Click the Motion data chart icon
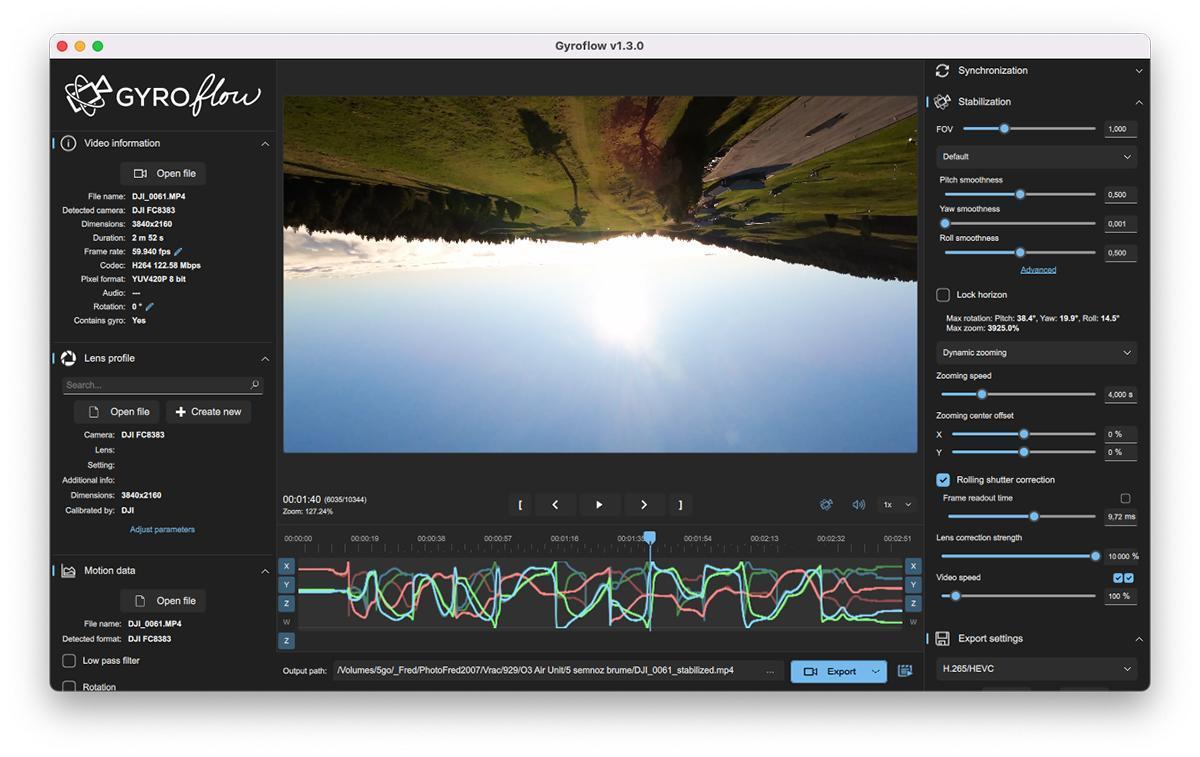 click(x=68, y=571)
